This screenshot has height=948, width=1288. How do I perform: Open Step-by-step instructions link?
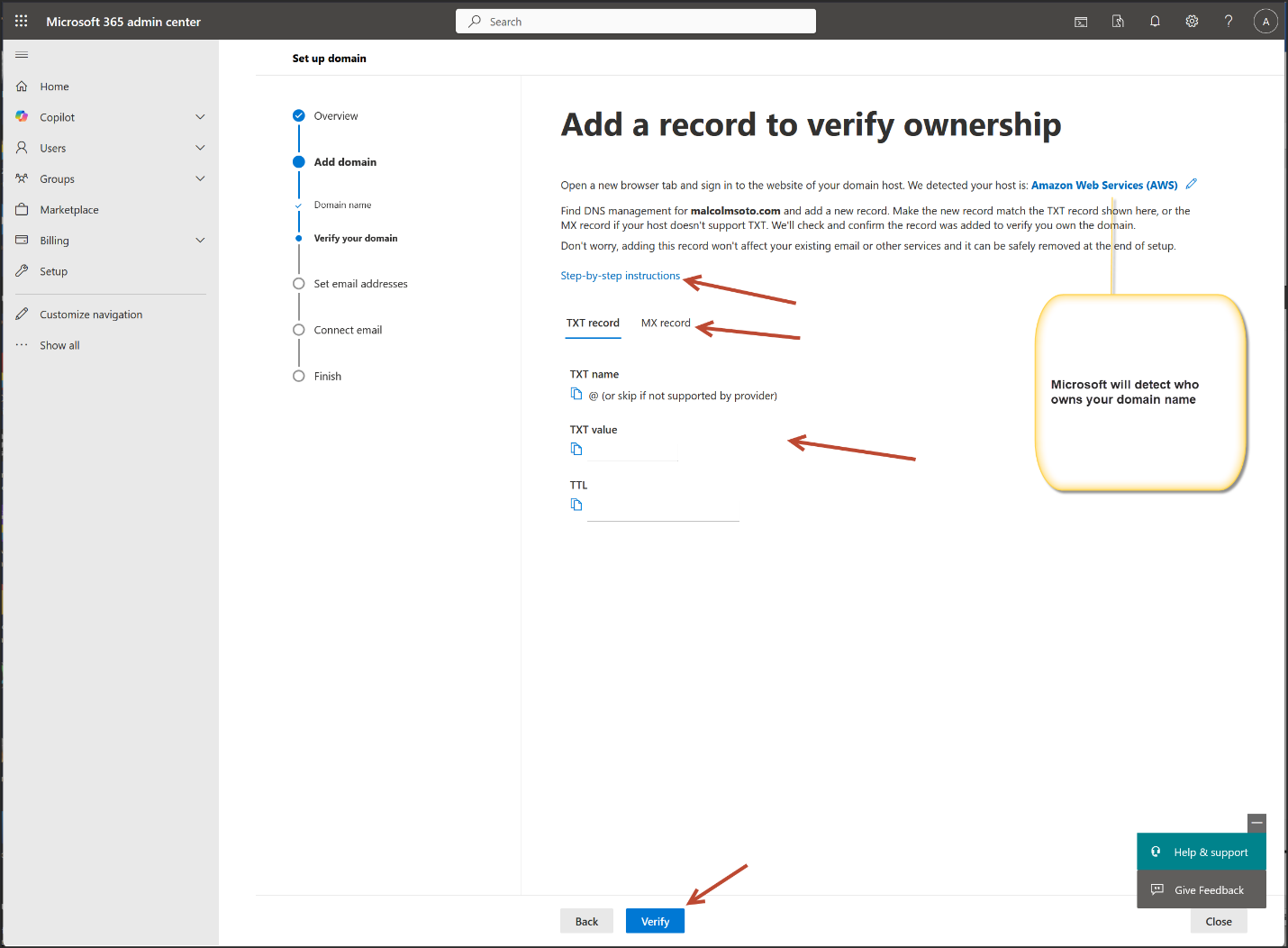620,276
